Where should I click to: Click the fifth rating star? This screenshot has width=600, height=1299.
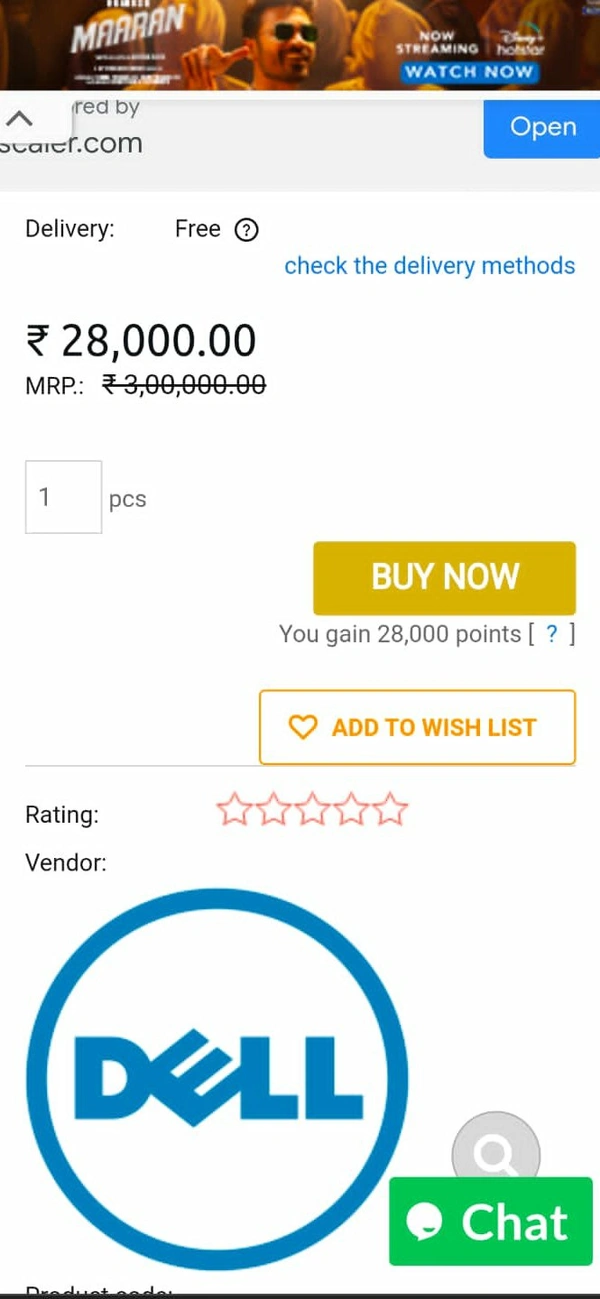pos(390,809)
